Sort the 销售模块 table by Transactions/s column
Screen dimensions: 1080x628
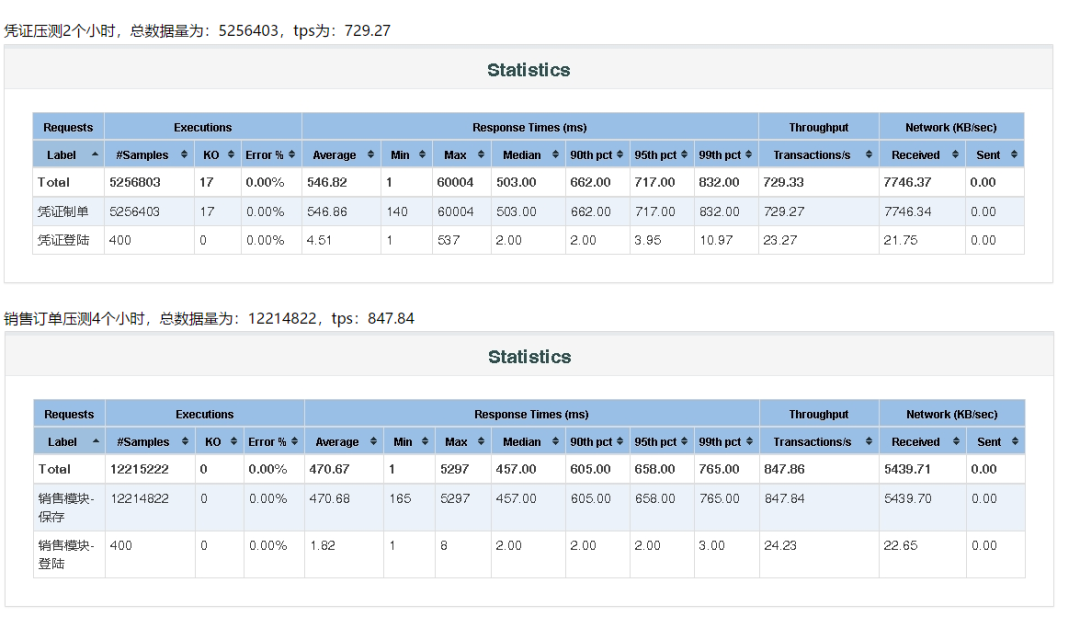820,442
